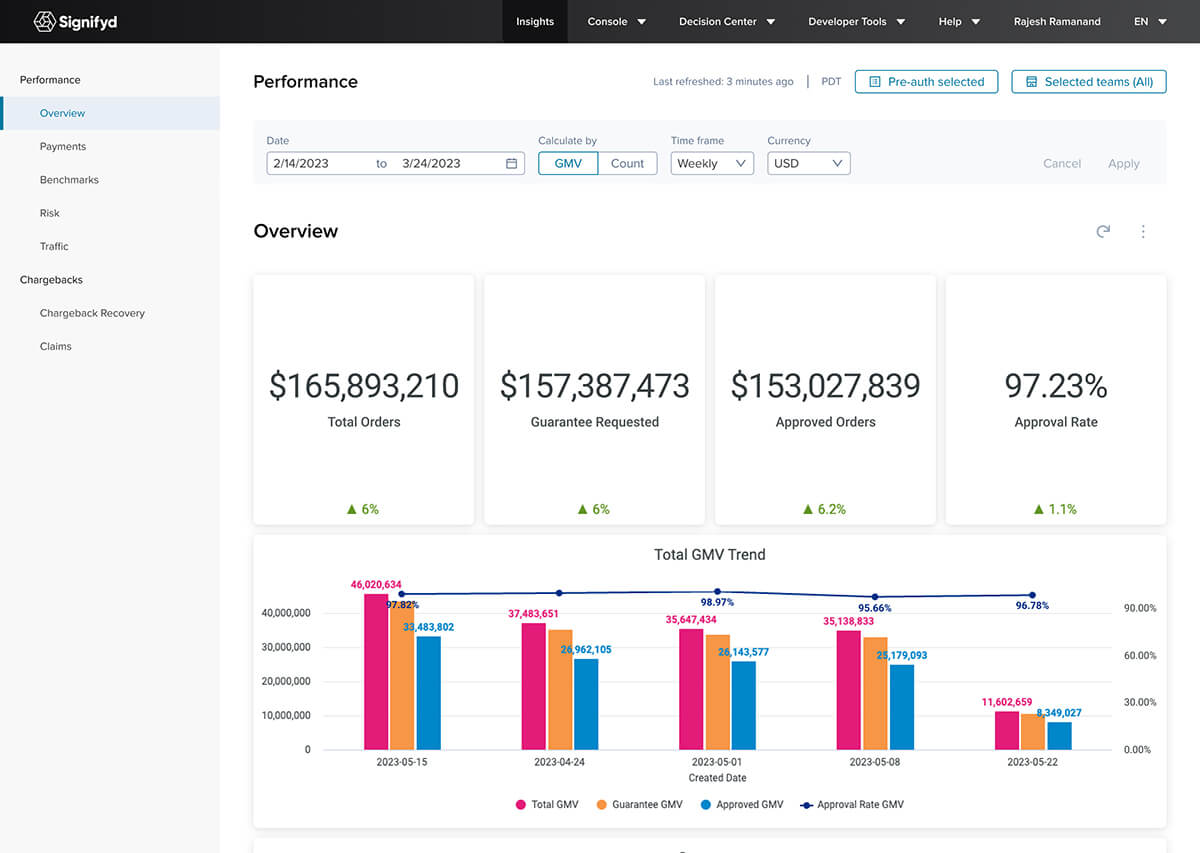1200x853 pixels.
Task: Select GMV in the Calculate by toggle
Action: (567, 162)
